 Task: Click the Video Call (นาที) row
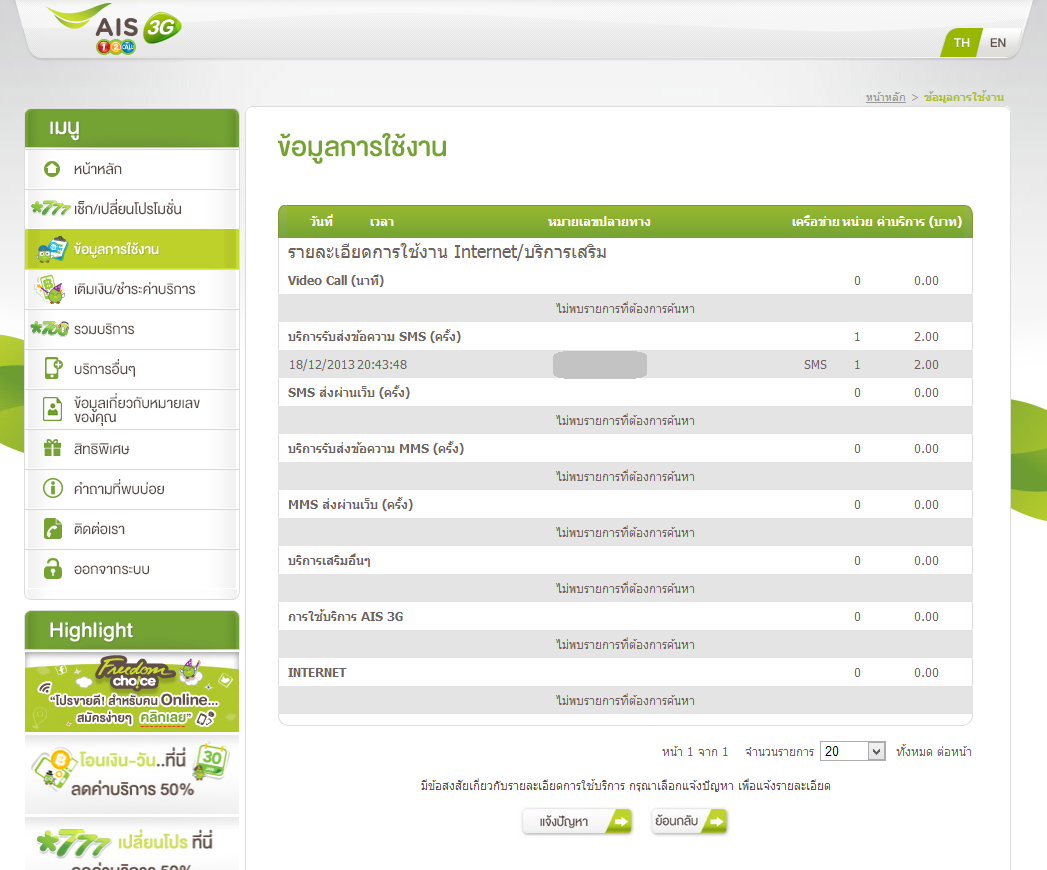(625, 280)
